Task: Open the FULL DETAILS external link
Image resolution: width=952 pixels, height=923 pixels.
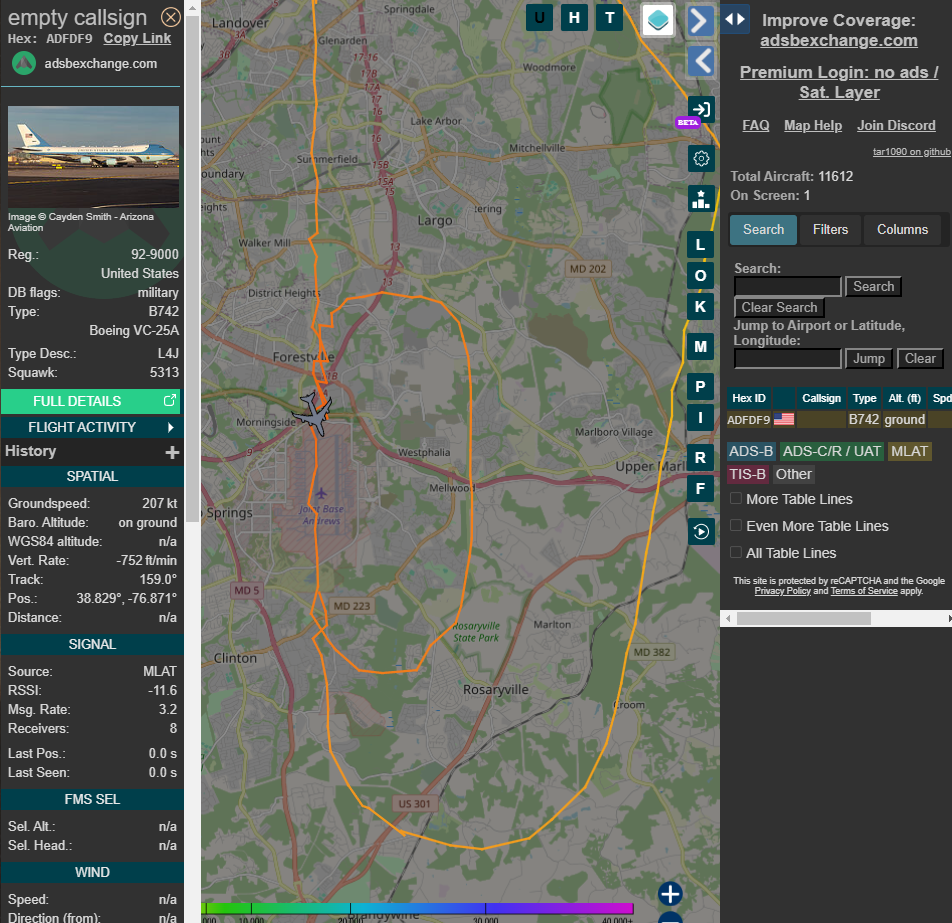Action: pos(90,401)
